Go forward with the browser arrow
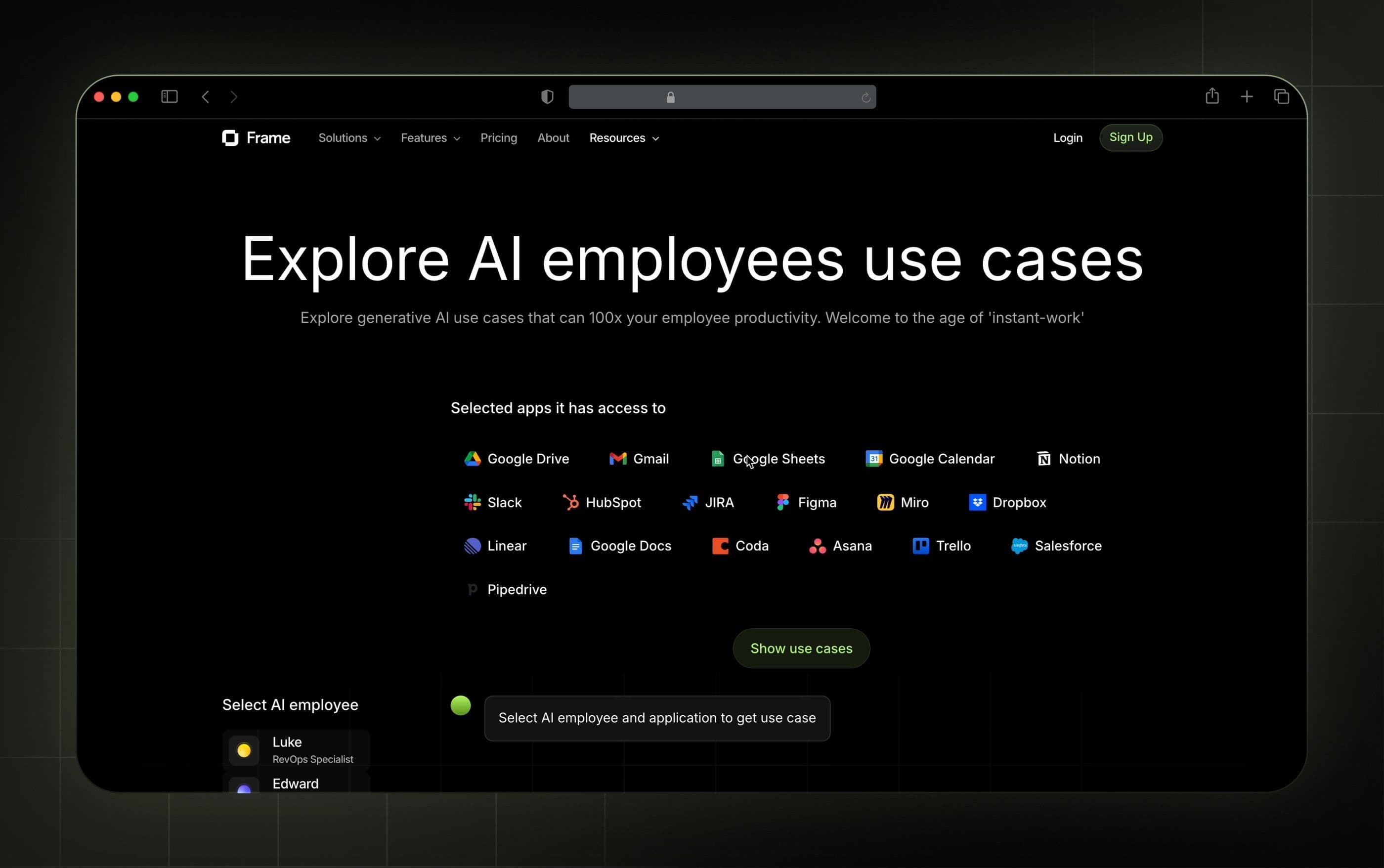This screenshot has width=1384, height=868. click(234, 96)
